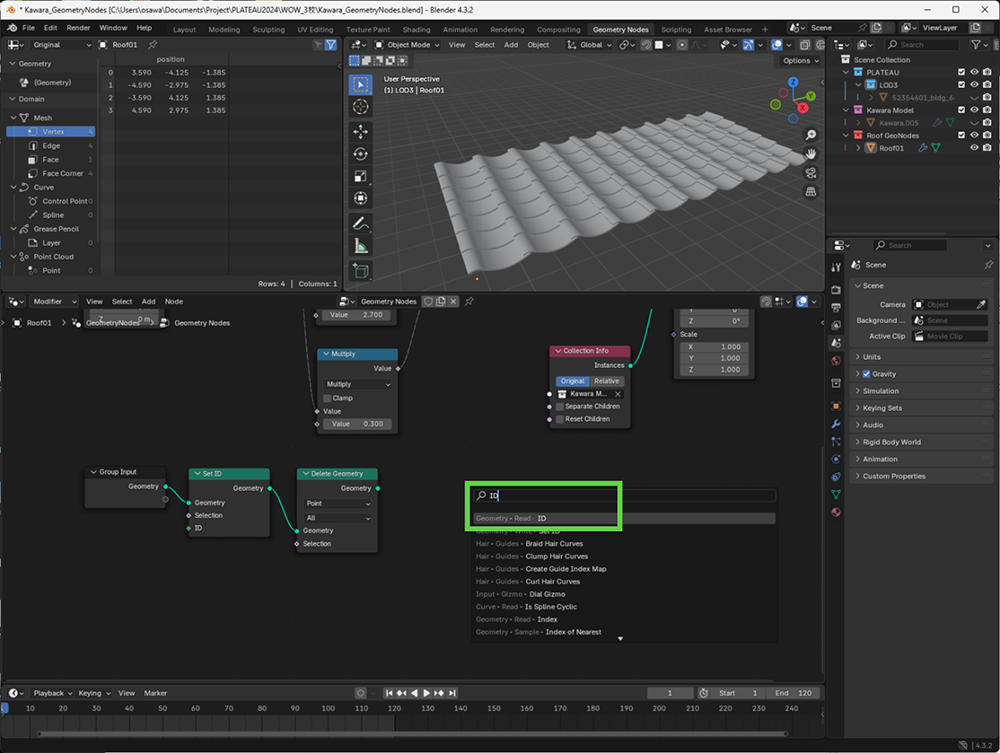Enable Clamp checkbox on Multiply node
1000x753 pixels.
[x=327, y=398]
